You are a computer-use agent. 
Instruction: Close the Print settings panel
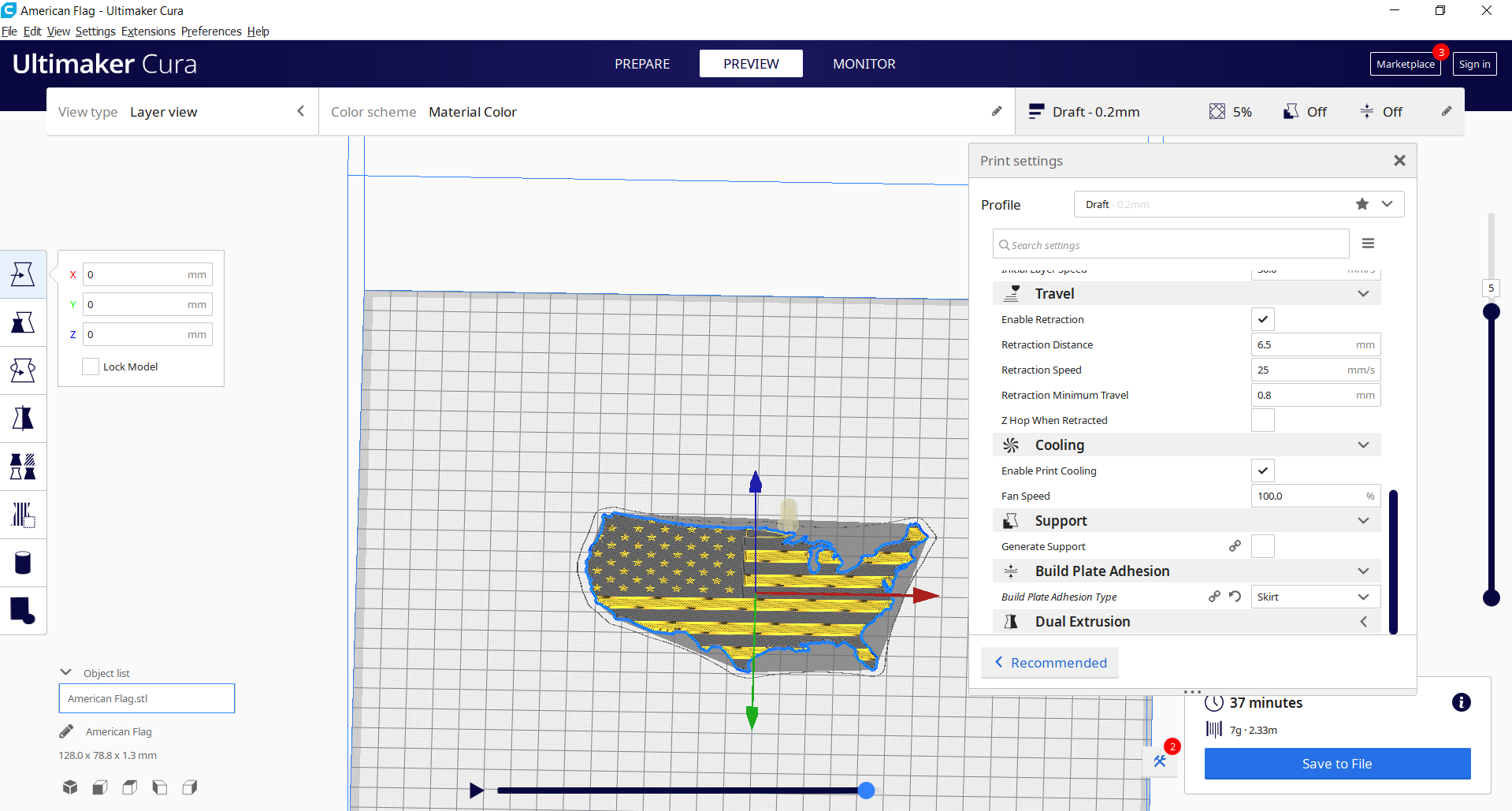[x=1399, y=160]
